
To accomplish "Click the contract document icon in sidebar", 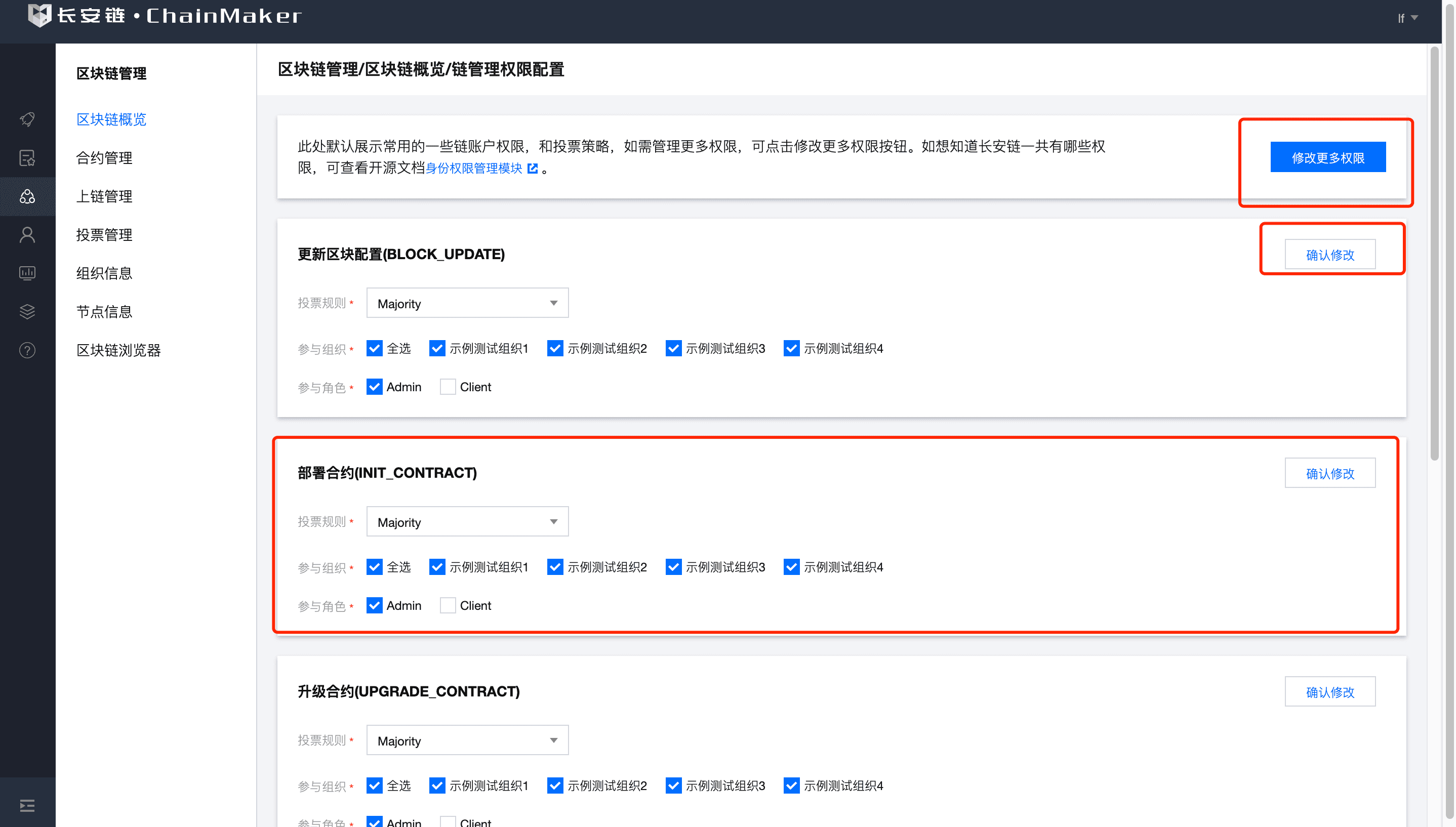I will 27,157.
